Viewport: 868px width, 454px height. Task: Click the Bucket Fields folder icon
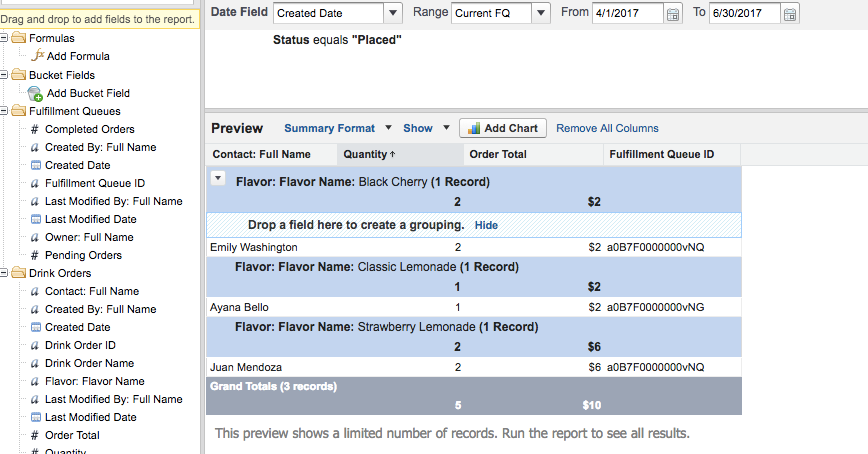coord(20,75)
